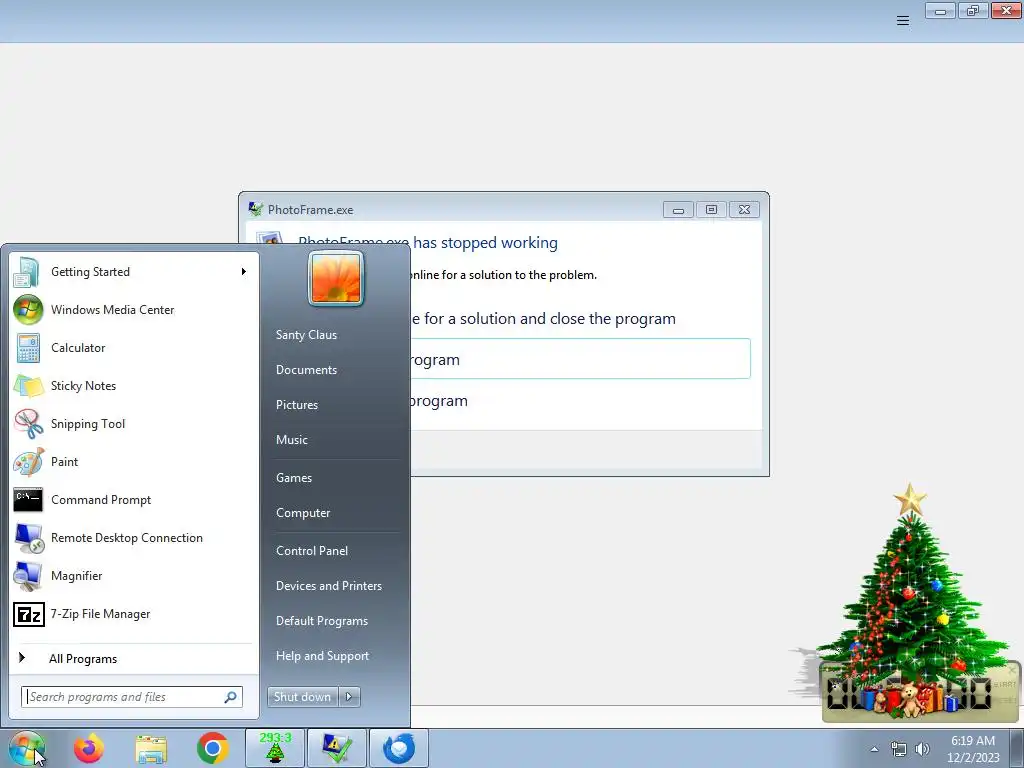Viewport: 1024px width, 768px height.
Task: Click the search magnifier icon in Start menu
Action: pyautogui.click(x=231, y=697)
